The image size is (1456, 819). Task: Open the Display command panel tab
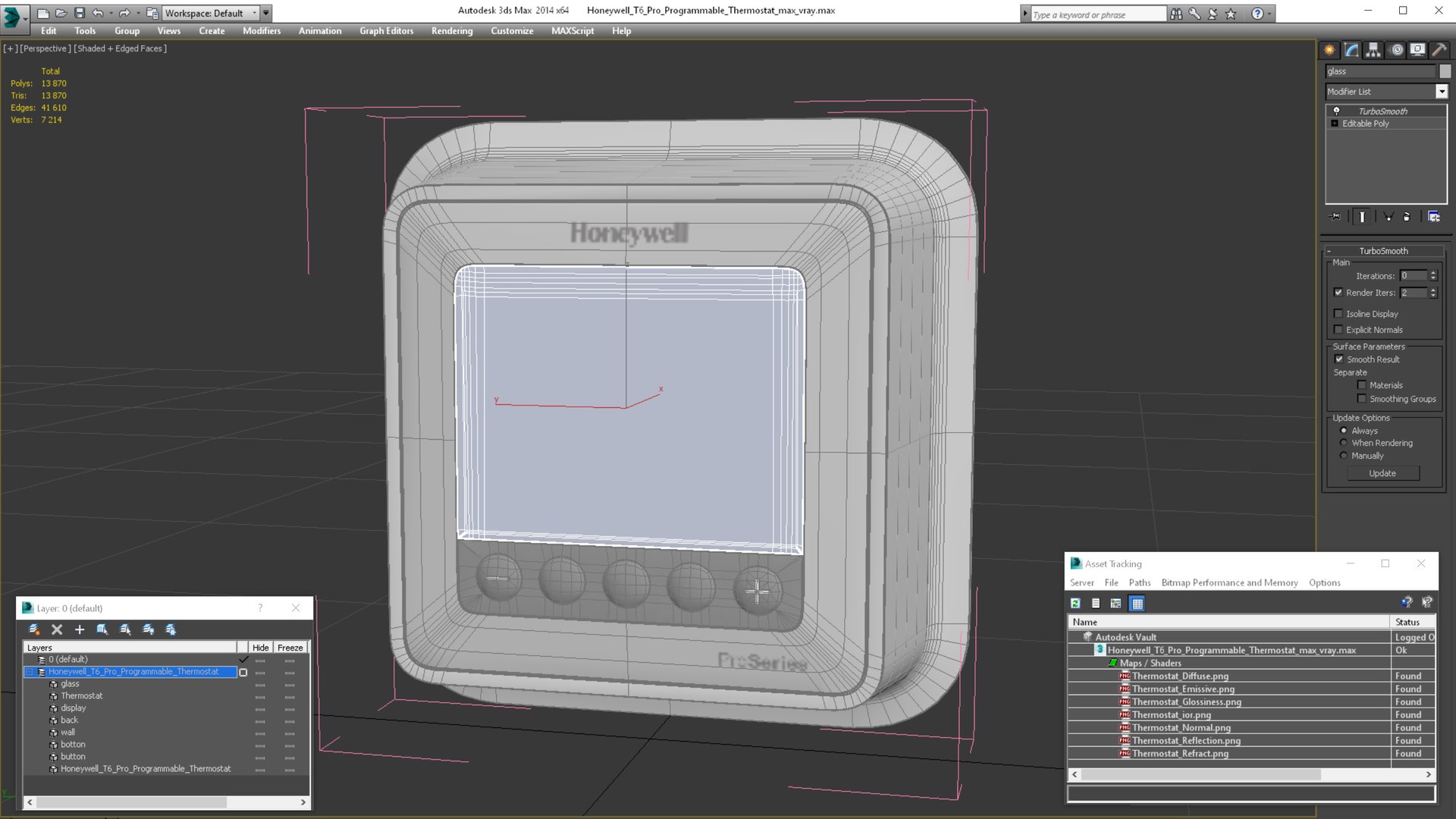[x=1417, y=50]
